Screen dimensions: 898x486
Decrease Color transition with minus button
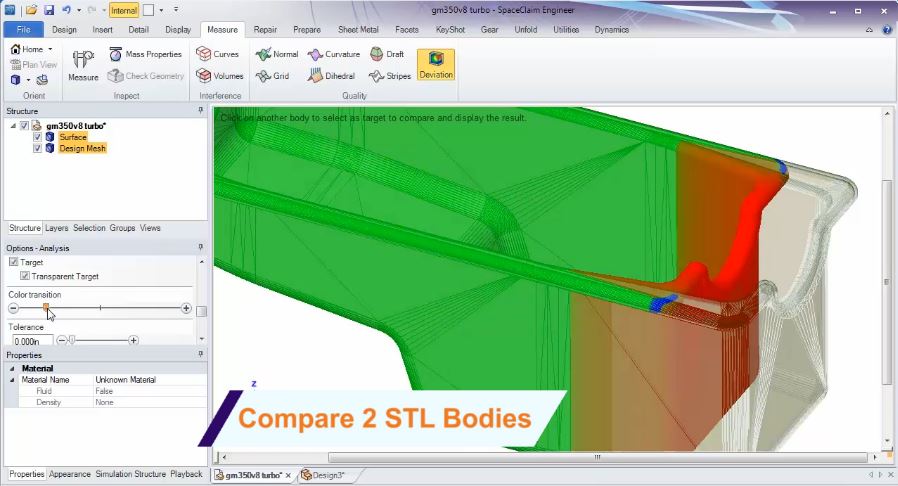(14, 308)
